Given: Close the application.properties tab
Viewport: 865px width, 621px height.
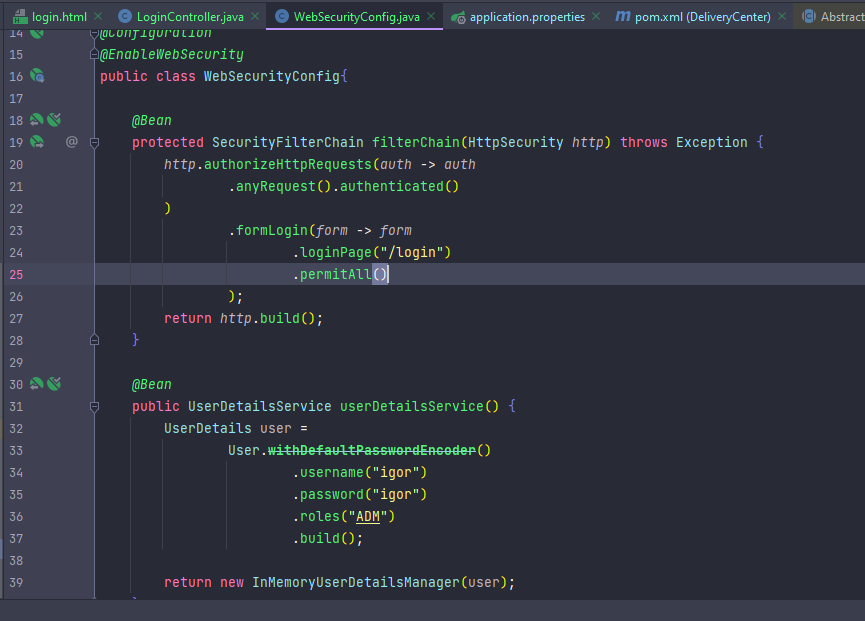Looking at the screenshot, I should pyautogui.click(x=596, y=17).
